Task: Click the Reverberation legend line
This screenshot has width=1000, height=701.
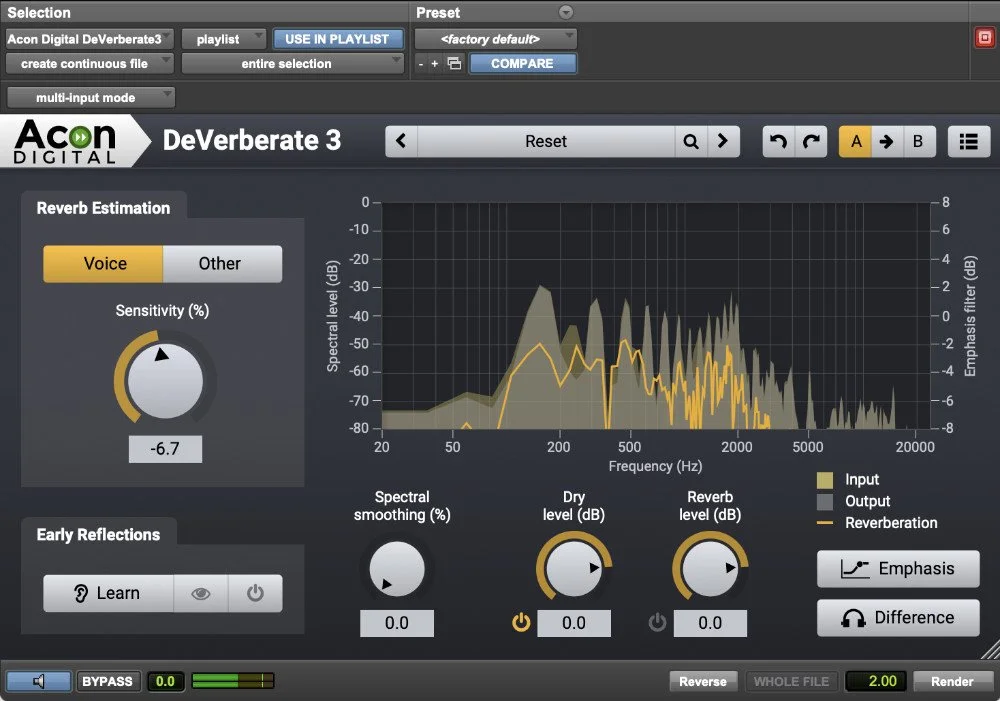Action: point(825,523)
